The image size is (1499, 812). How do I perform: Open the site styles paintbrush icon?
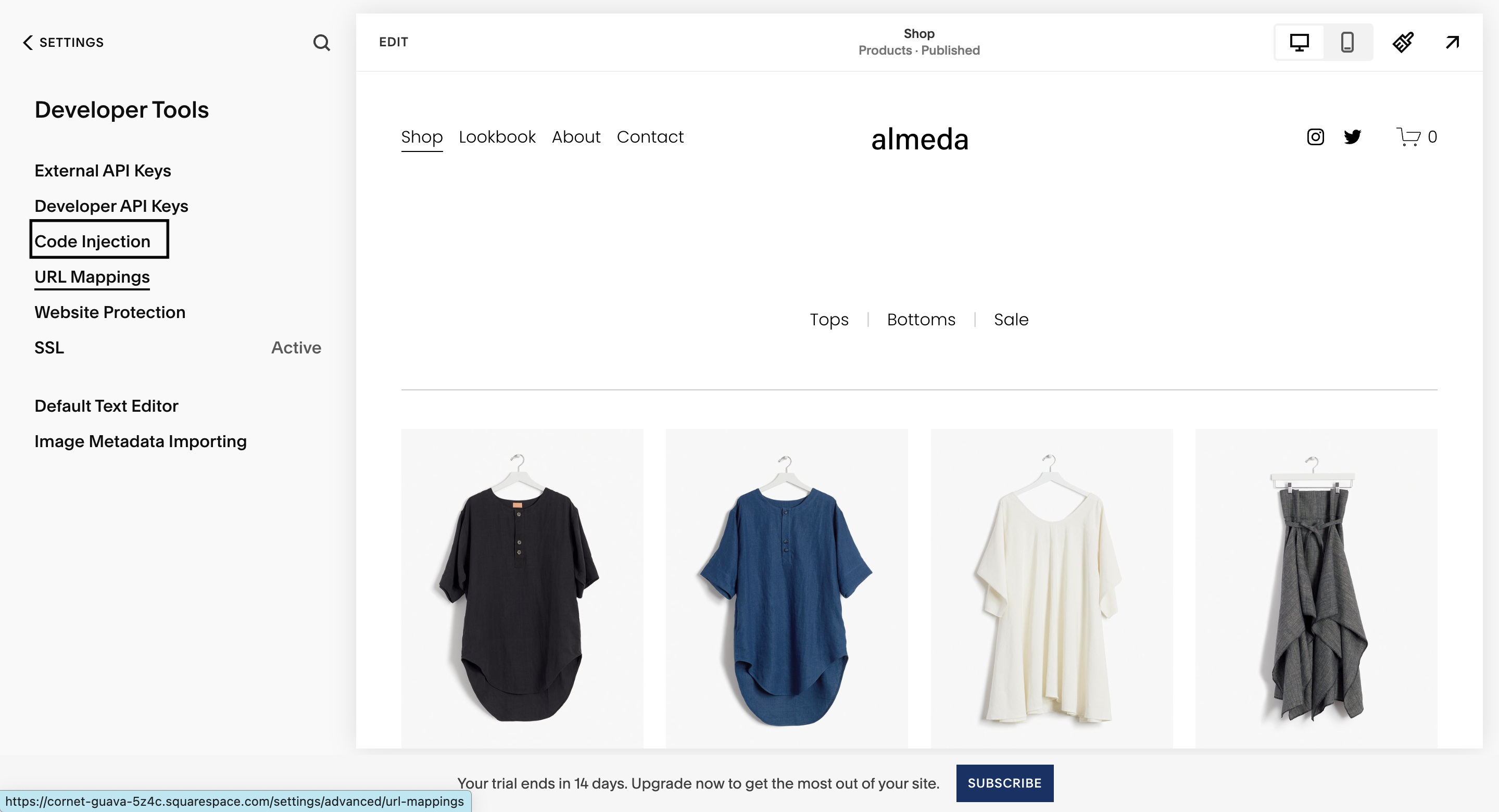tap(1403, 43)
